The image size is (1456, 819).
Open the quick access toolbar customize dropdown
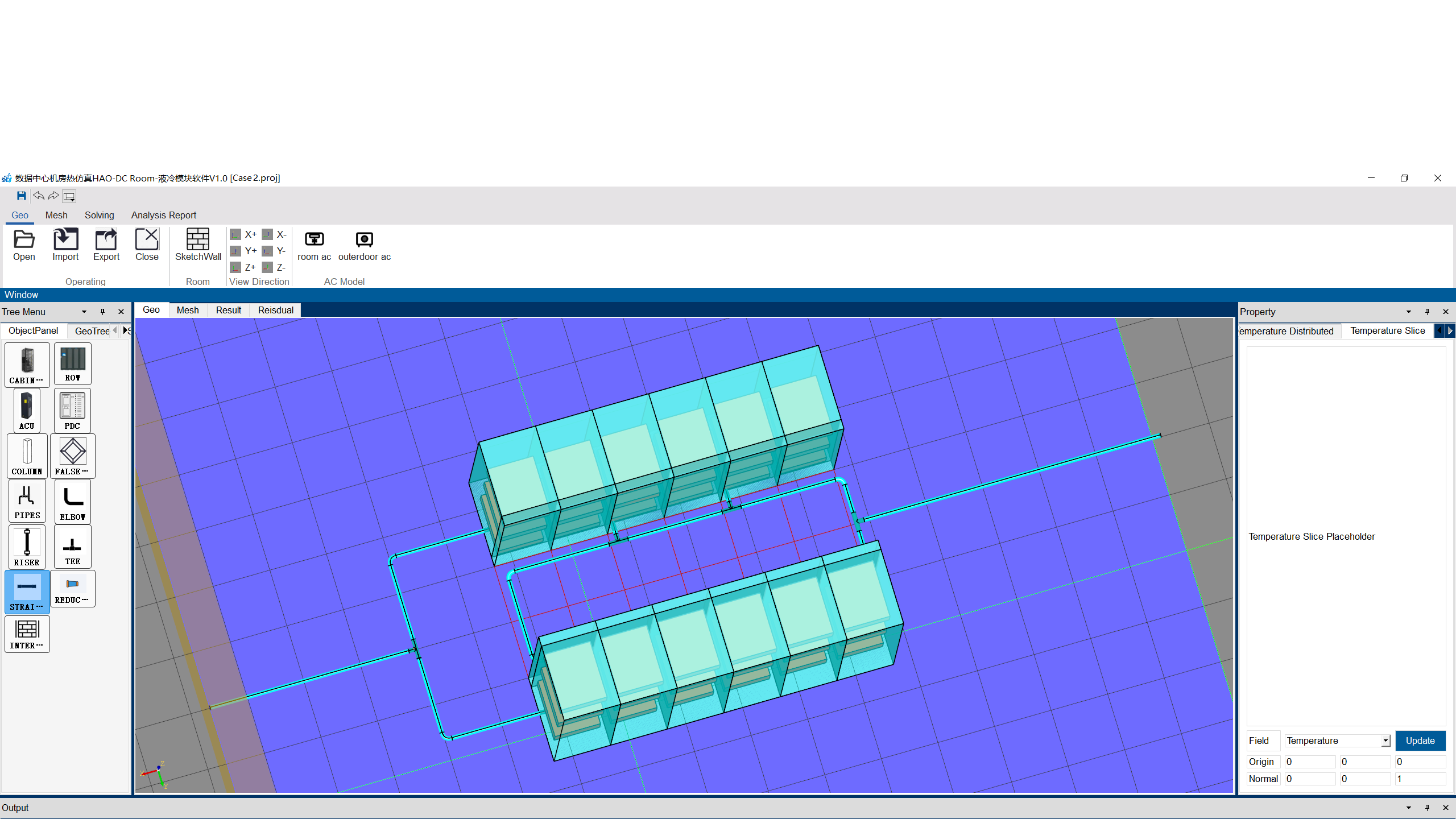click(69, 196)
